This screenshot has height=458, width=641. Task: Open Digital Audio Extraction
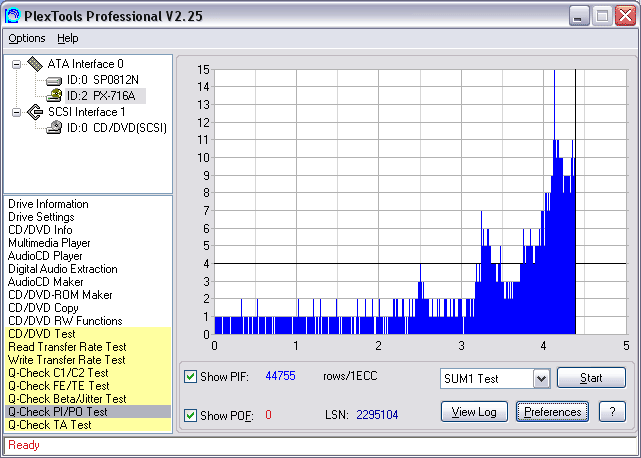pos(63,269)
